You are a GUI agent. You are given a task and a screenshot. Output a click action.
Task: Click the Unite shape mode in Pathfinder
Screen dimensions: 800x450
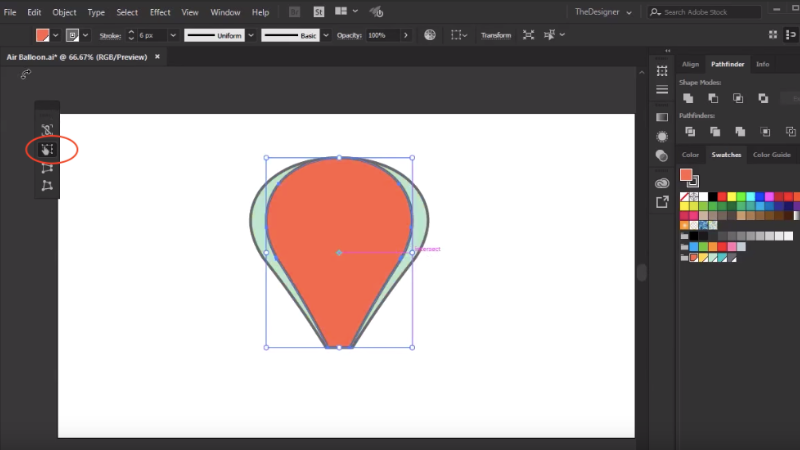click(688, 98)
